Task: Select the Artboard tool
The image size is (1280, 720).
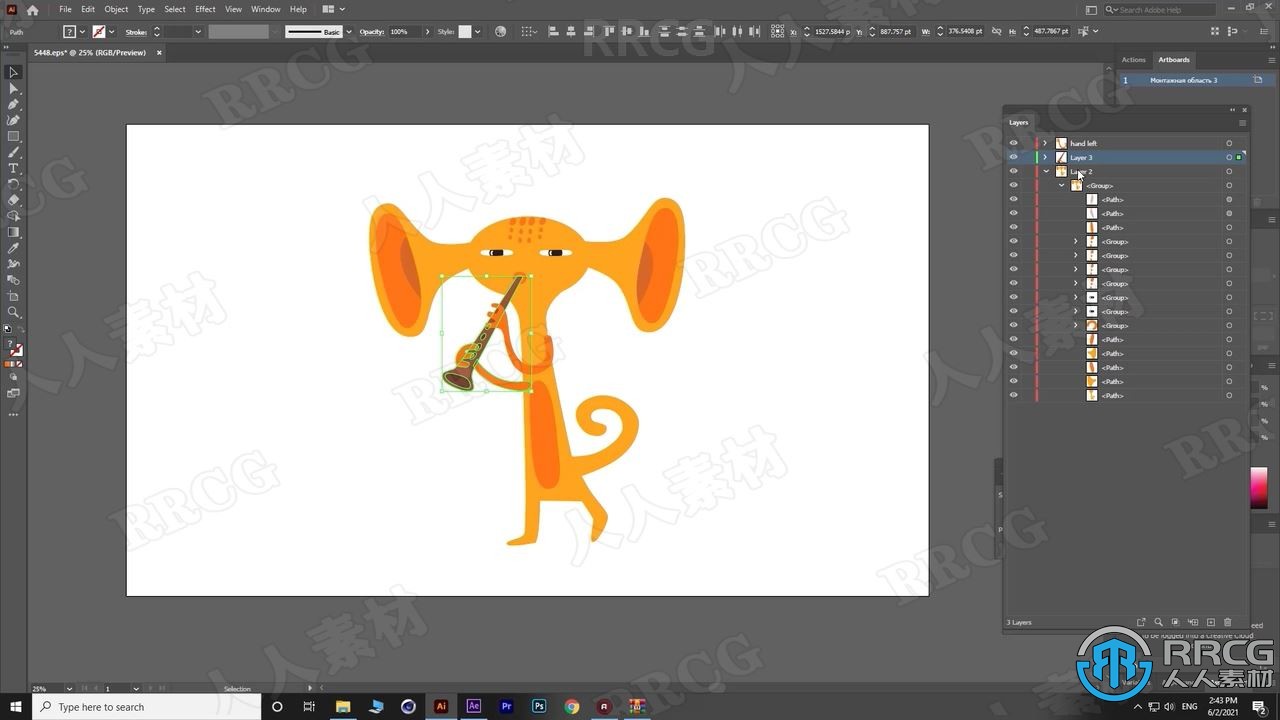Action: point(13,296)
